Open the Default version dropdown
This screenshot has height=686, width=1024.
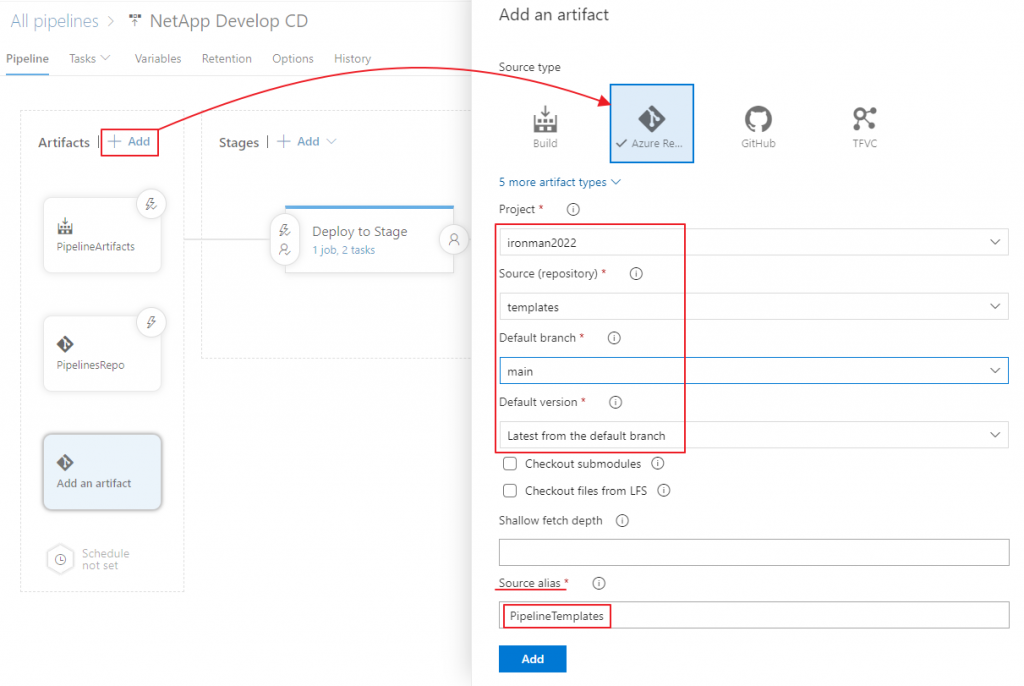(754, 435)
